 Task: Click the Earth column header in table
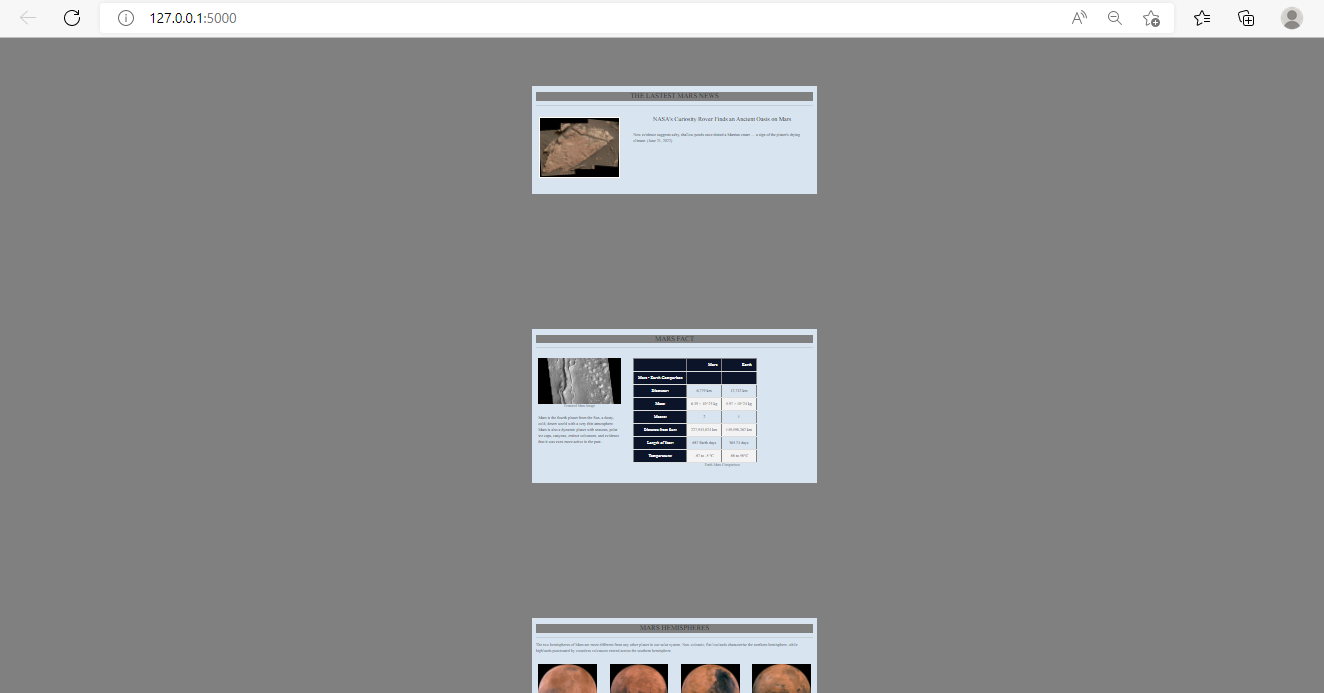(739, 365)
